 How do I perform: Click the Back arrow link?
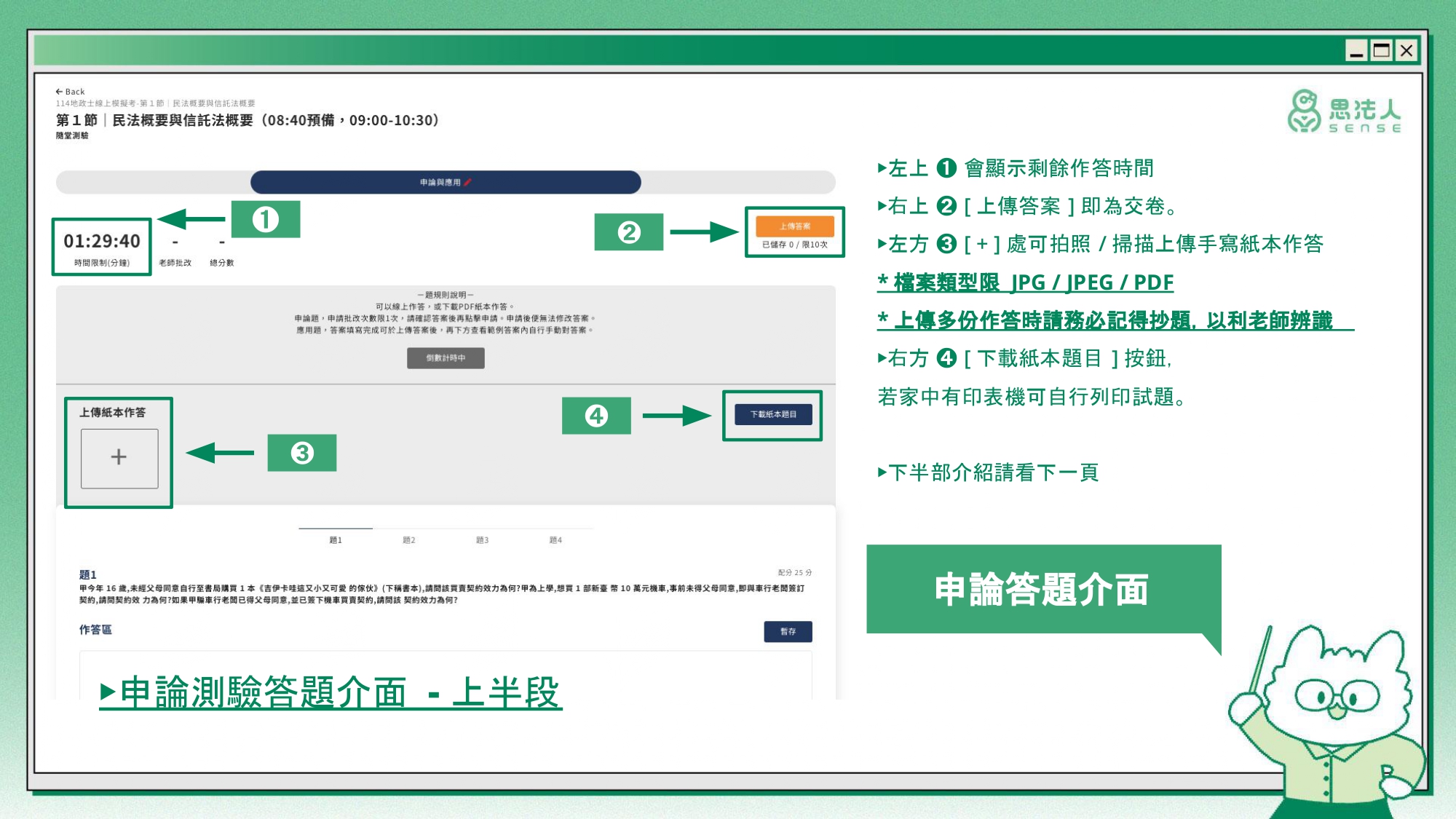click(70, 92)
